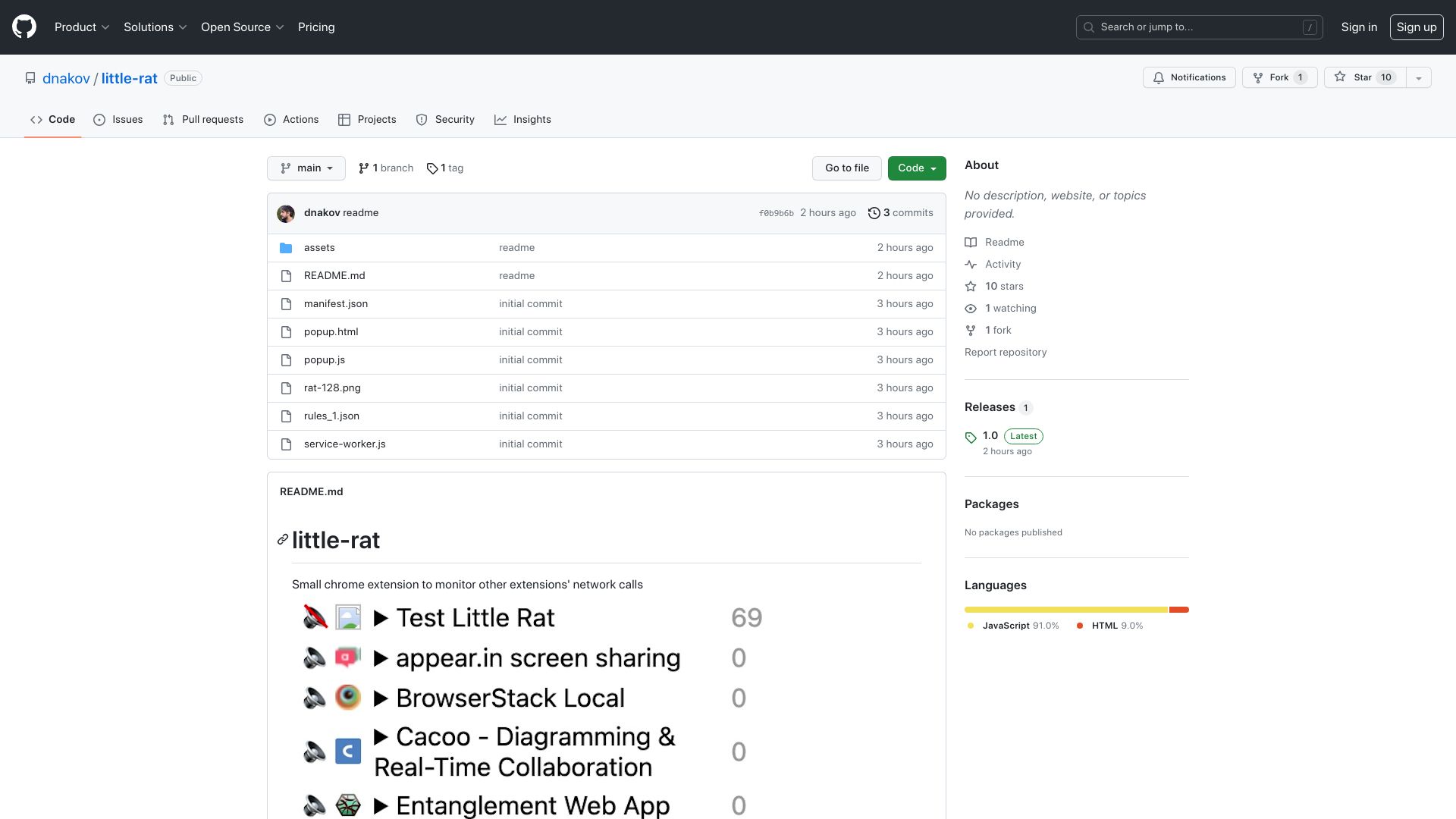Click the mute speaker icon for Test Little Rat
The height and width of the screenshot is (819, 1456).
pos(315,617)
